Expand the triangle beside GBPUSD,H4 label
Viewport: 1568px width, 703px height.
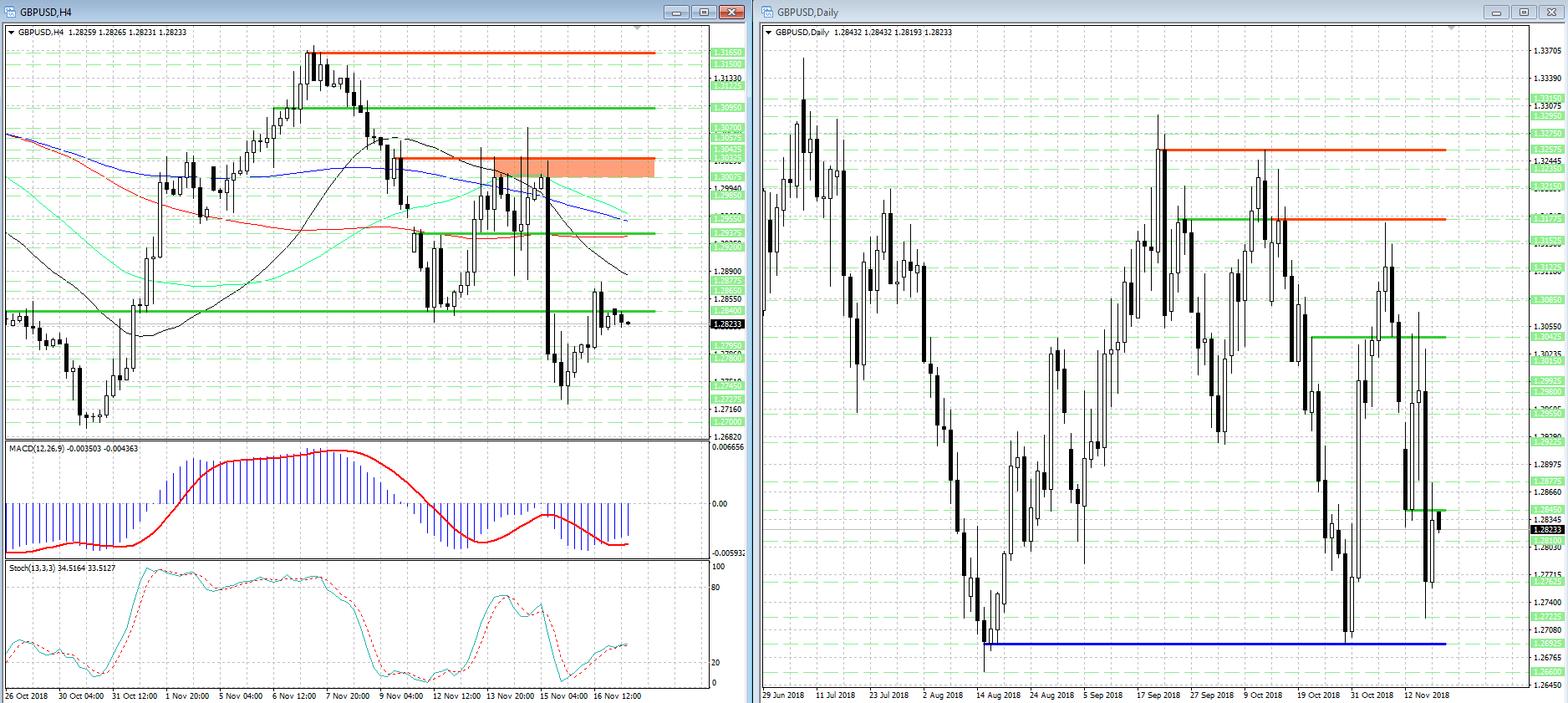click(12, 33)
